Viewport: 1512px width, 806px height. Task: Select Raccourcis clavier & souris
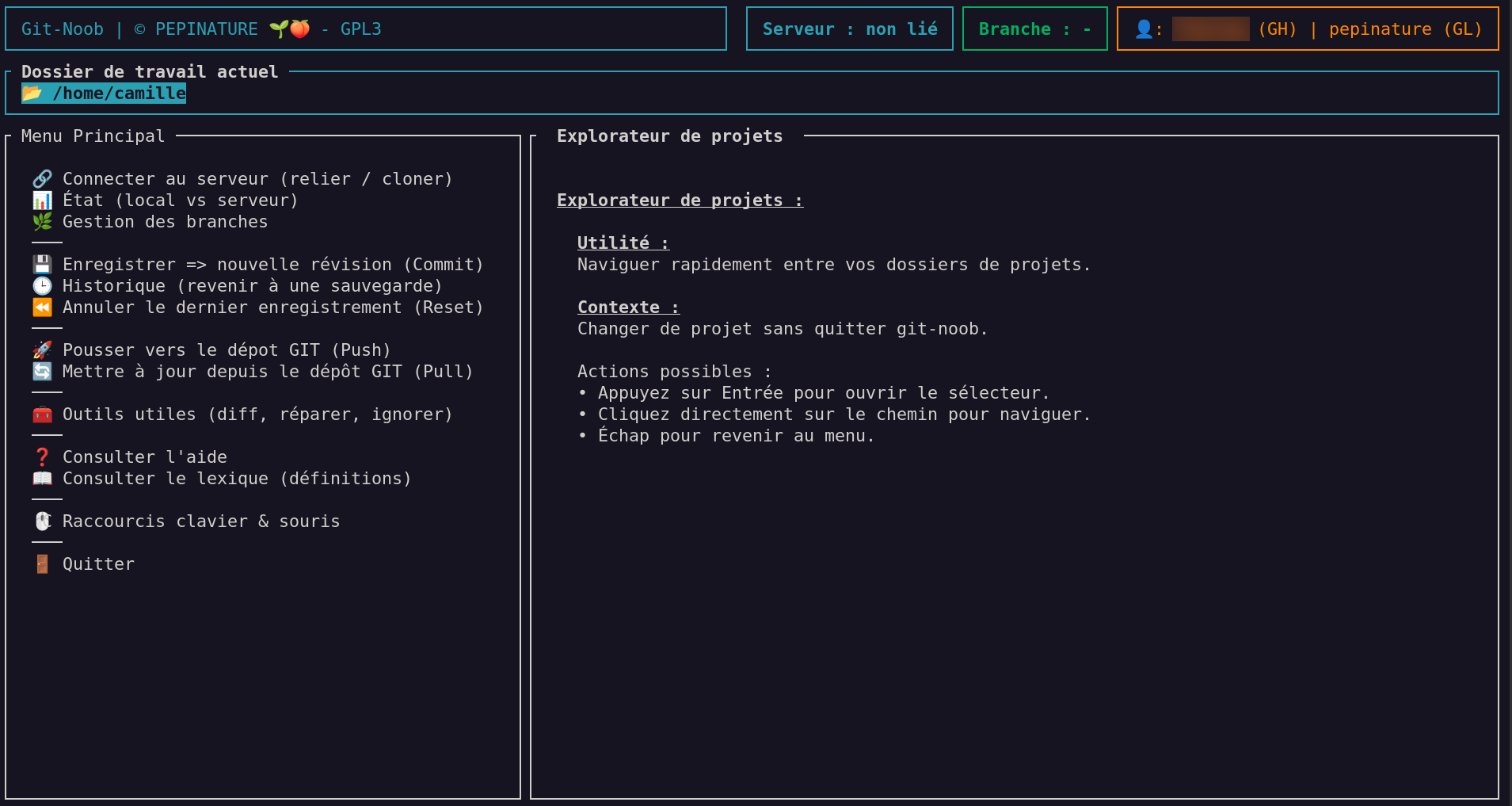tap(200, 521)
